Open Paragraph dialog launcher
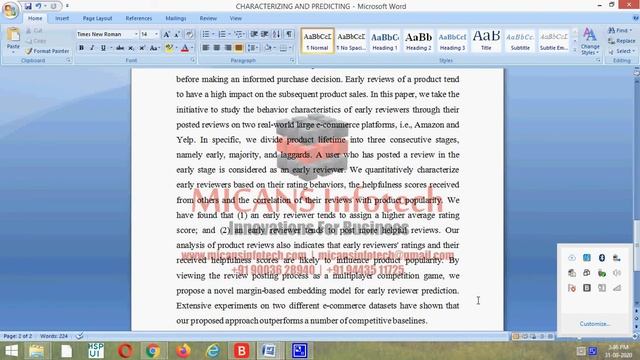The image size is (640, 360). (292, 60)
